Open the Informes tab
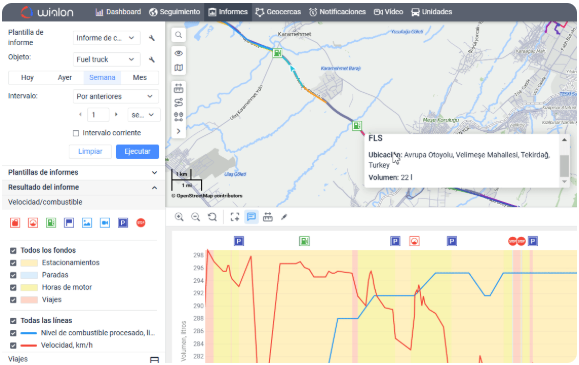The image size is (579, 365). coord(228,12)
